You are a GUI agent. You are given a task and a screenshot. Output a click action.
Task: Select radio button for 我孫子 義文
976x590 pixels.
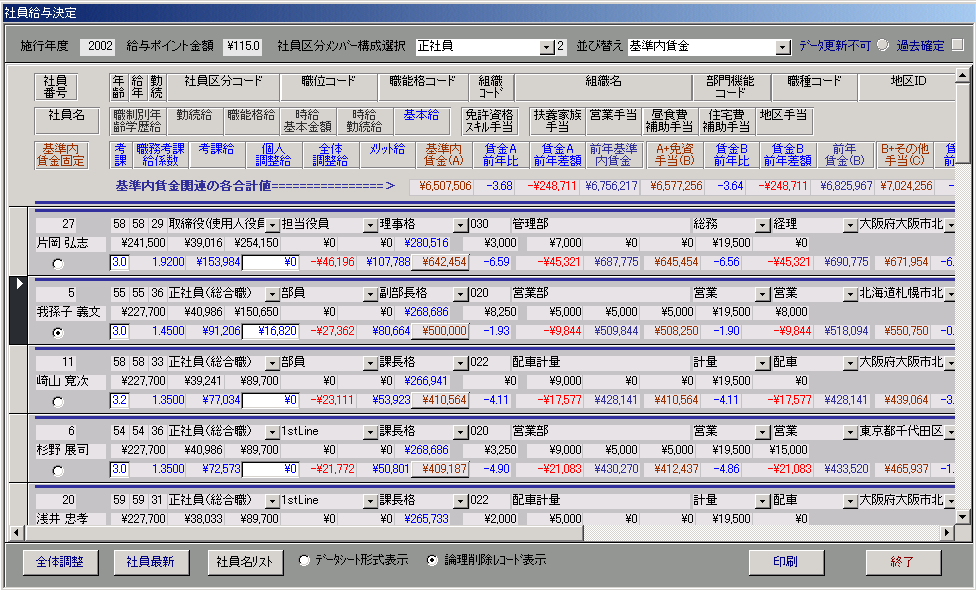click(58, 333)
